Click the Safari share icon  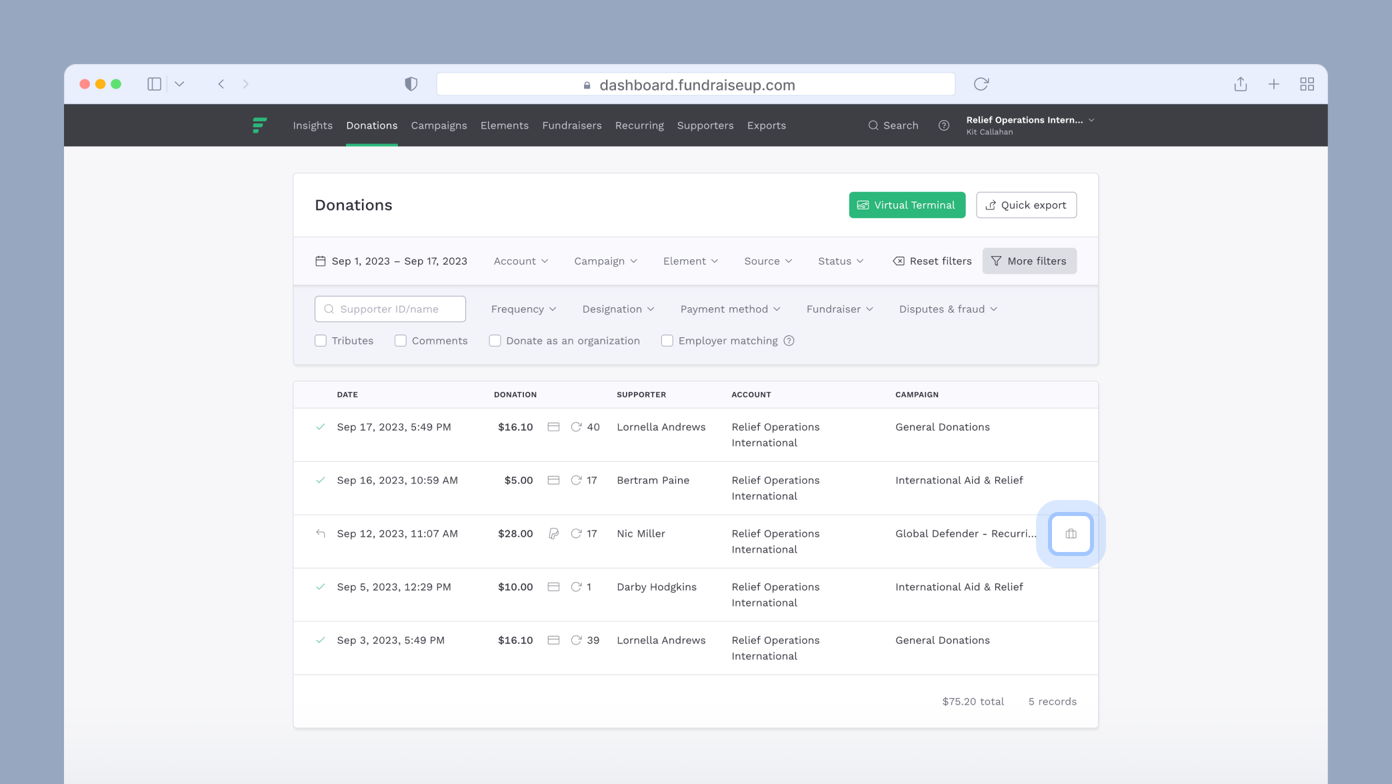[1240, 84]
